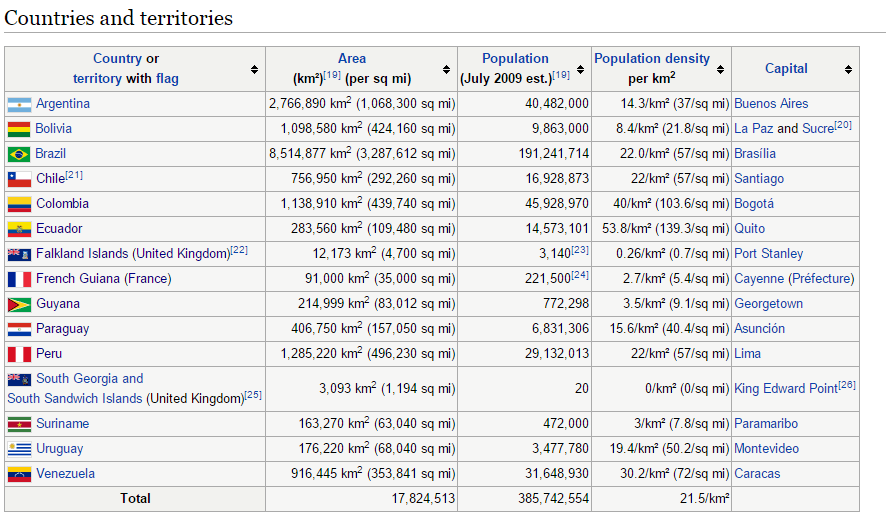Click the Colombia flag icon
This screenshot has height=529, width=886.
point(19,204)
